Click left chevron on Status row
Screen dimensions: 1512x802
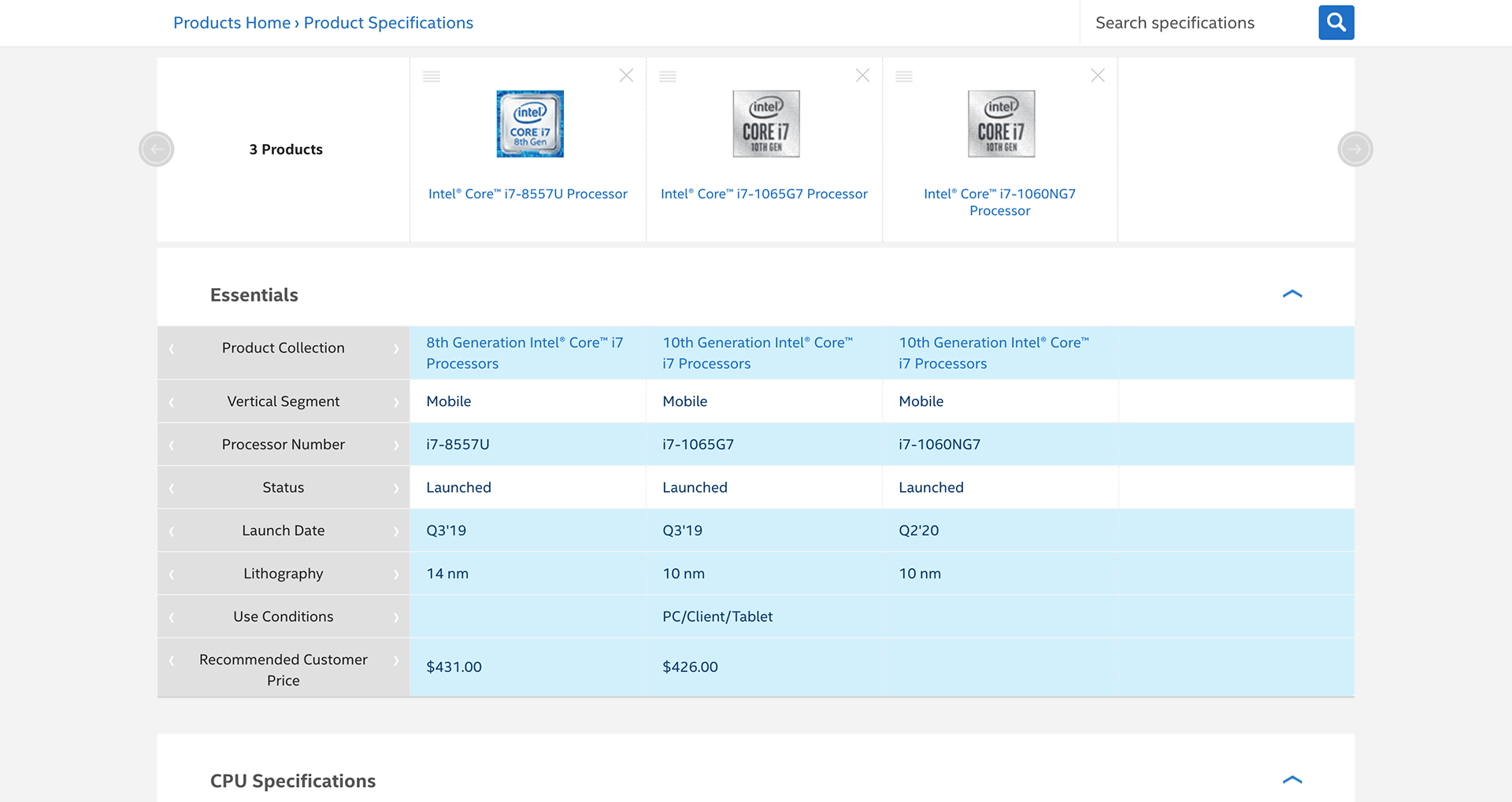tap(171, 489)
